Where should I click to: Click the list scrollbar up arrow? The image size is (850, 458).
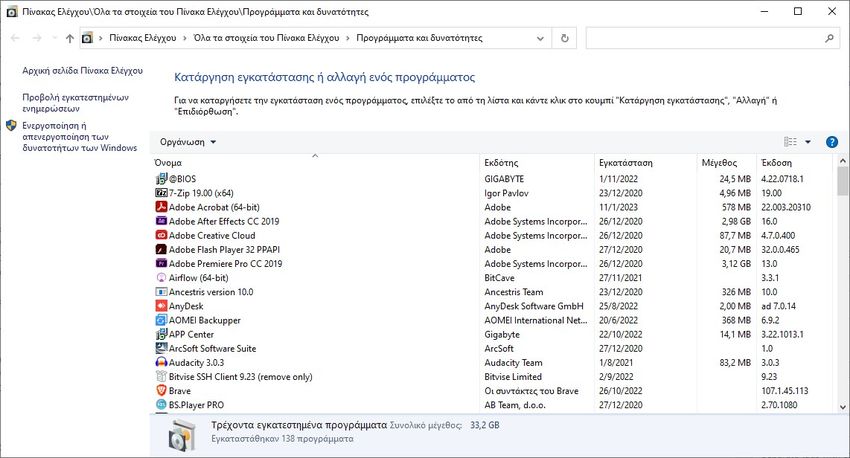click(842, 161)
